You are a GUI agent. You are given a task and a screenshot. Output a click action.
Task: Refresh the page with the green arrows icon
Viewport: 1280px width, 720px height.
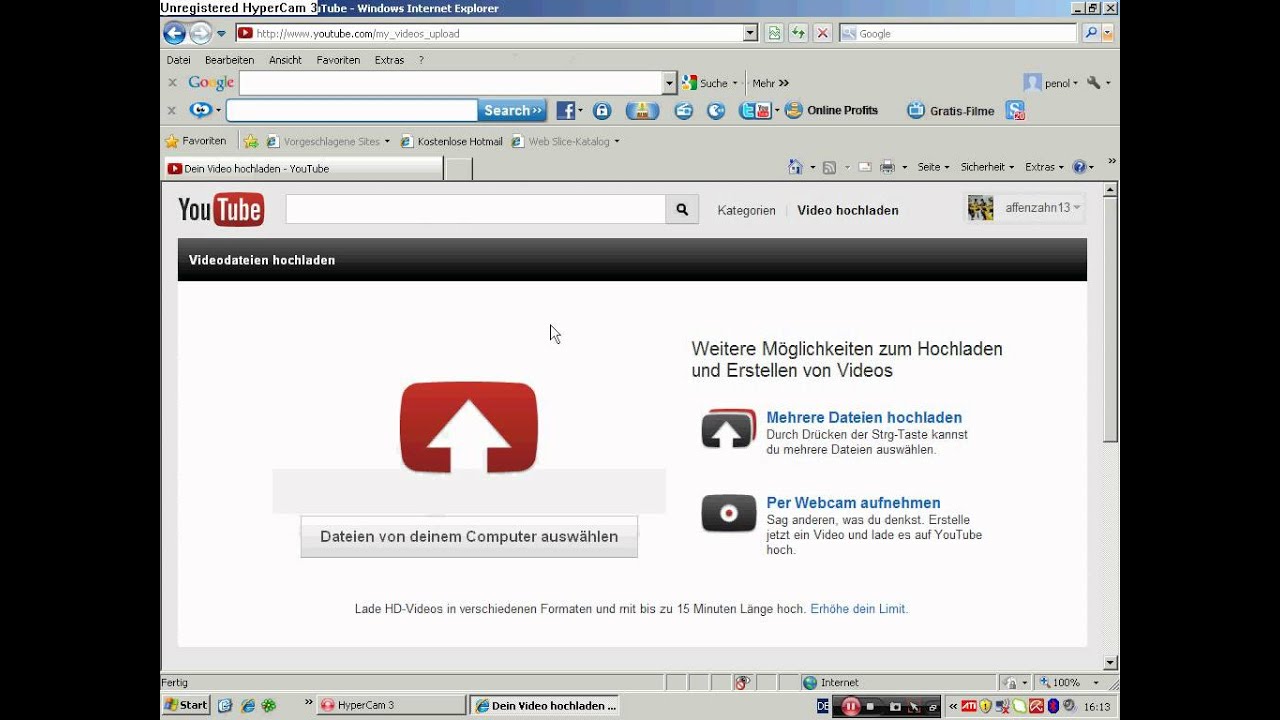(x=797, y=33)
